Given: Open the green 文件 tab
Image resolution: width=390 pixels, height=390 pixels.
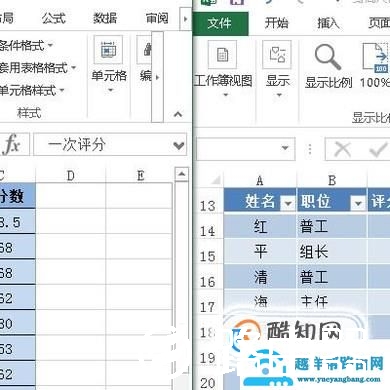Looking at the screenshot, I should (x=220, y=23).
